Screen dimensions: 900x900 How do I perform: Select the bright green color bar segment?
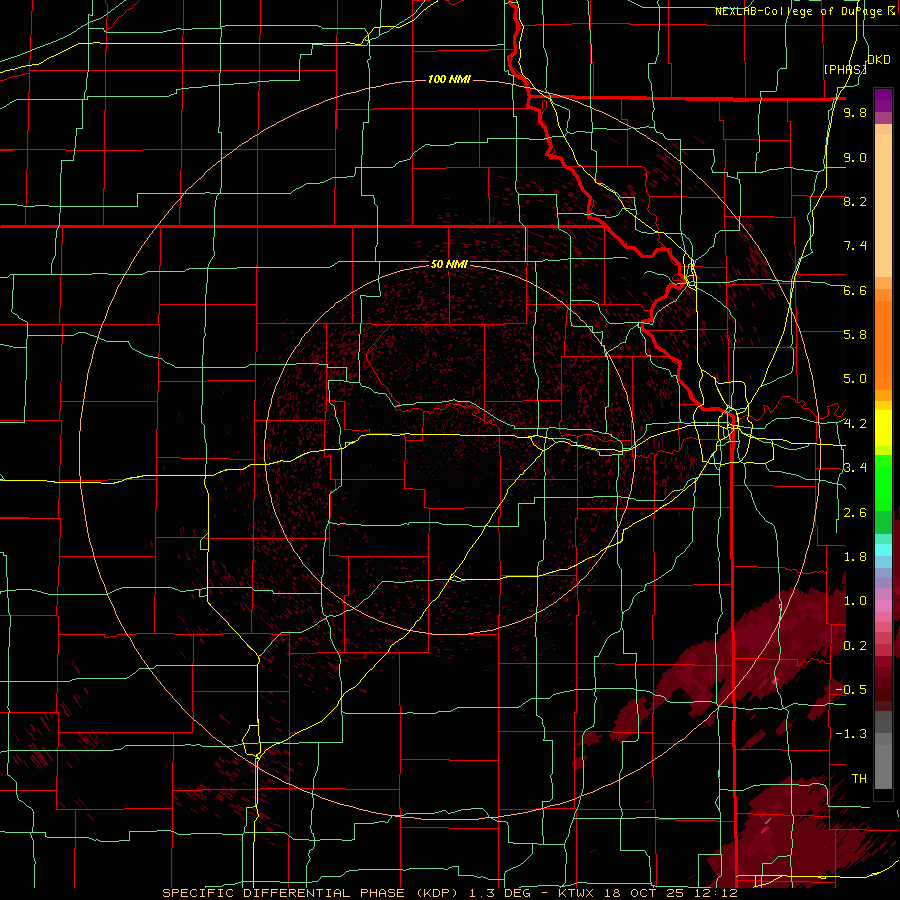(x=883, y=482)
